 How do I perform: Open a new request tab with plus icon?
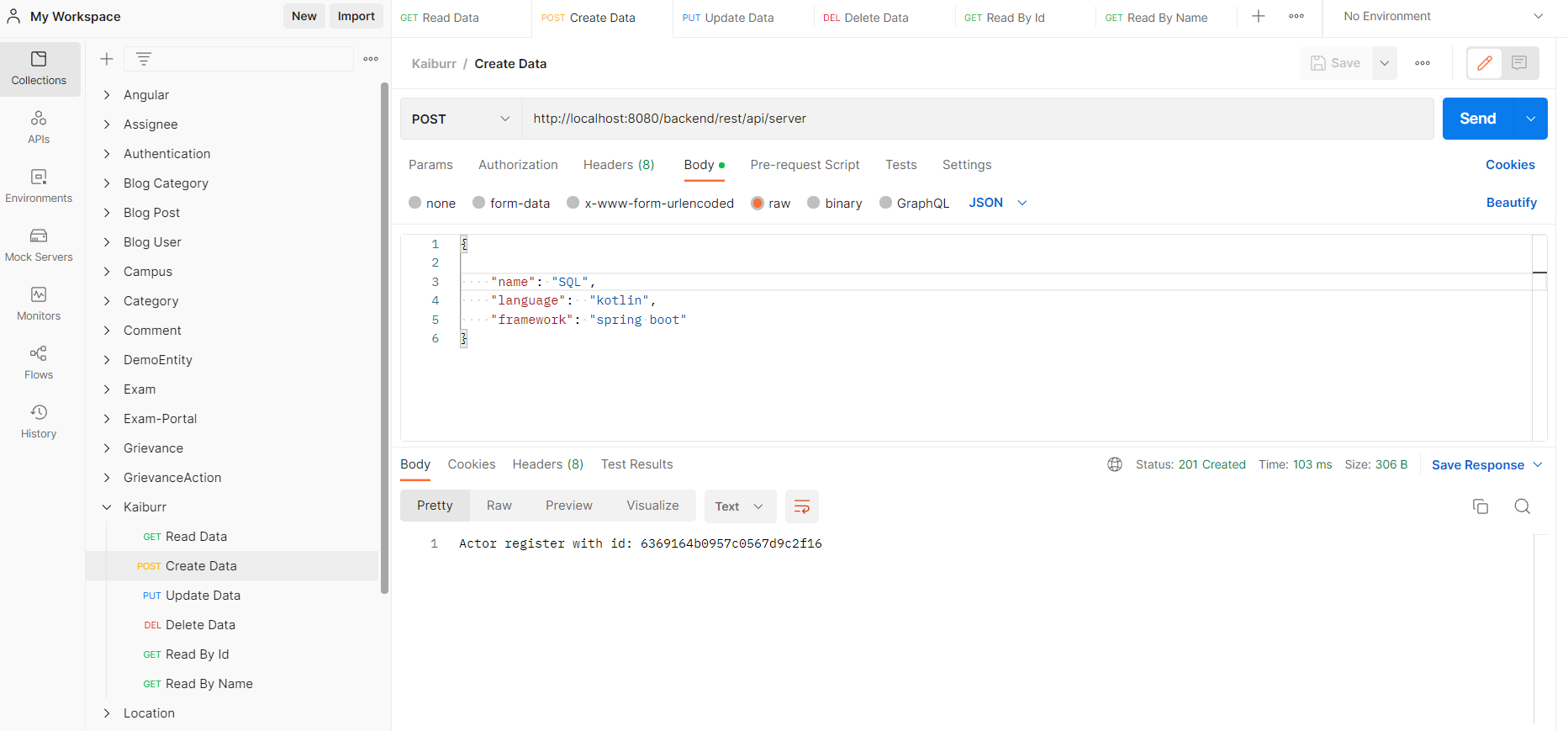1259,16
